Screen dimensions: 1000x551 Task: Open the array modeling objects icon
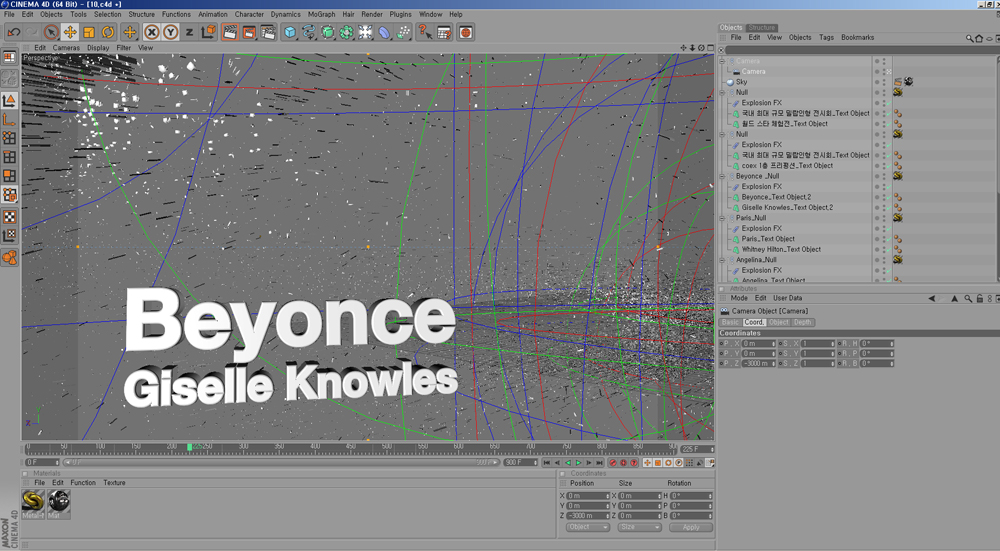click(346, 32)
